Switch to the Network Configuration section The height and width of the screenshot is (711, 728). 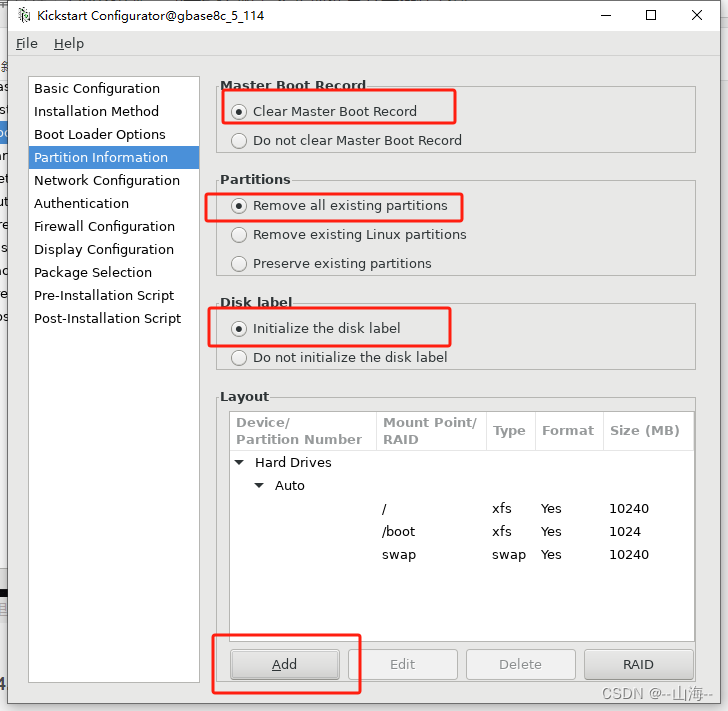[114, 180]
